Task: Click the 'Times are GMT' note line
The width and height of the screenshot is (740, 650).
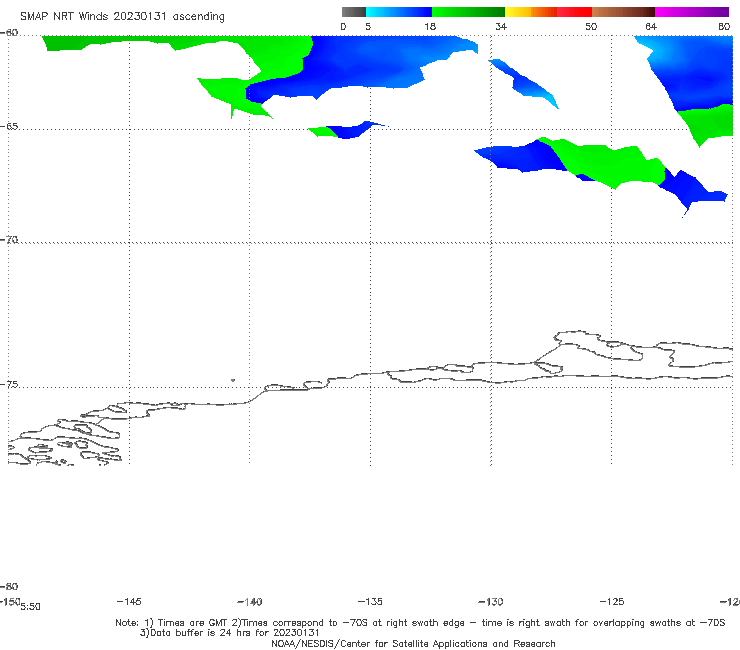Action: pos(420,623)
